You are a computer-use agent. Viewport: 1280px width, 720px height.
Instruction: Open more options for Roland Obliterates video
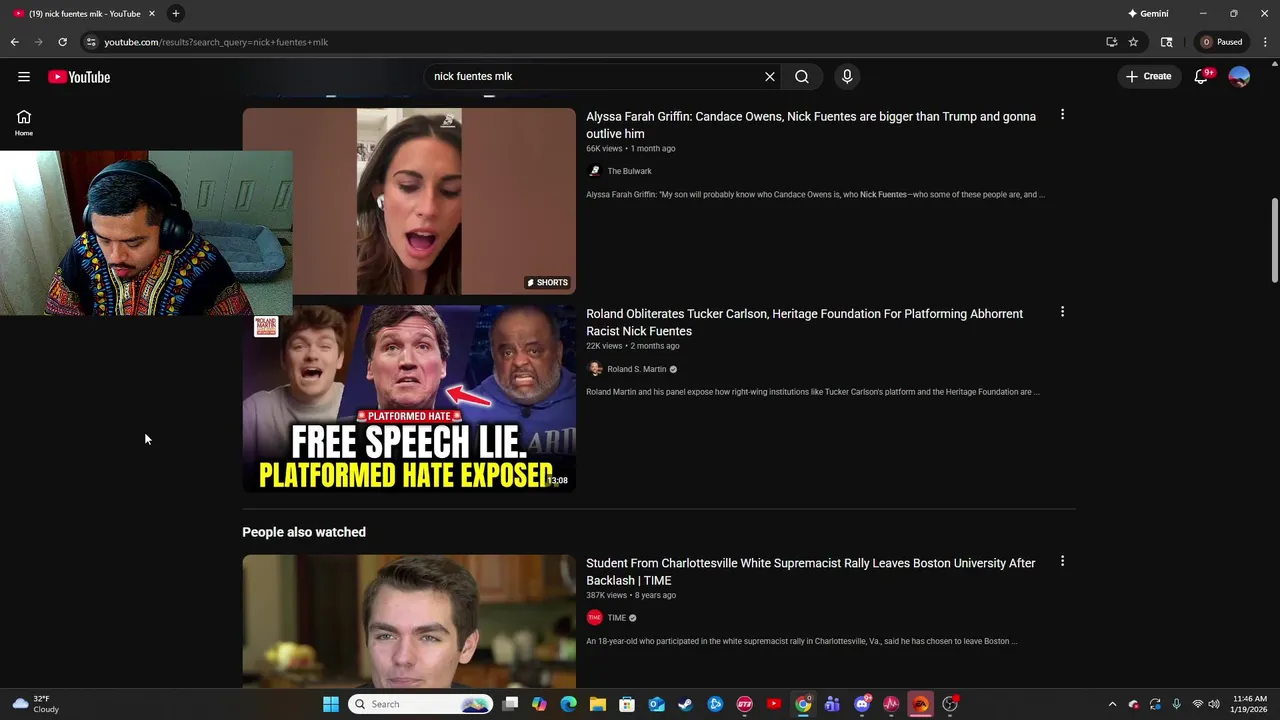[1062, 312]
